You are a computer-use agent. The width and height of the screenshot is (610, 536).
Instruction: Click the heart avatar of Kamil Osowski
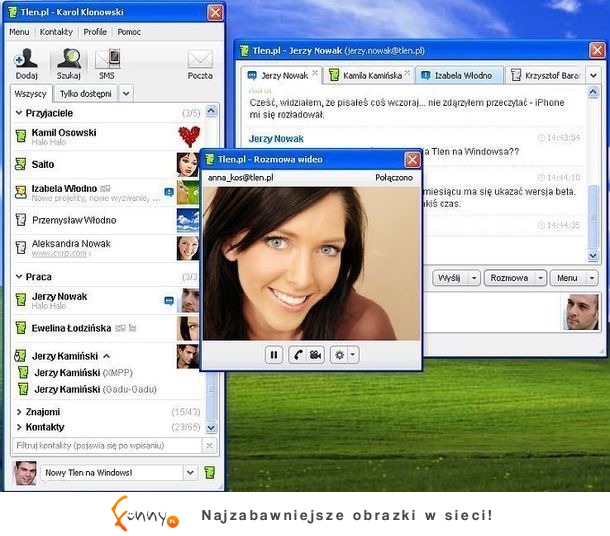[189, 137]
